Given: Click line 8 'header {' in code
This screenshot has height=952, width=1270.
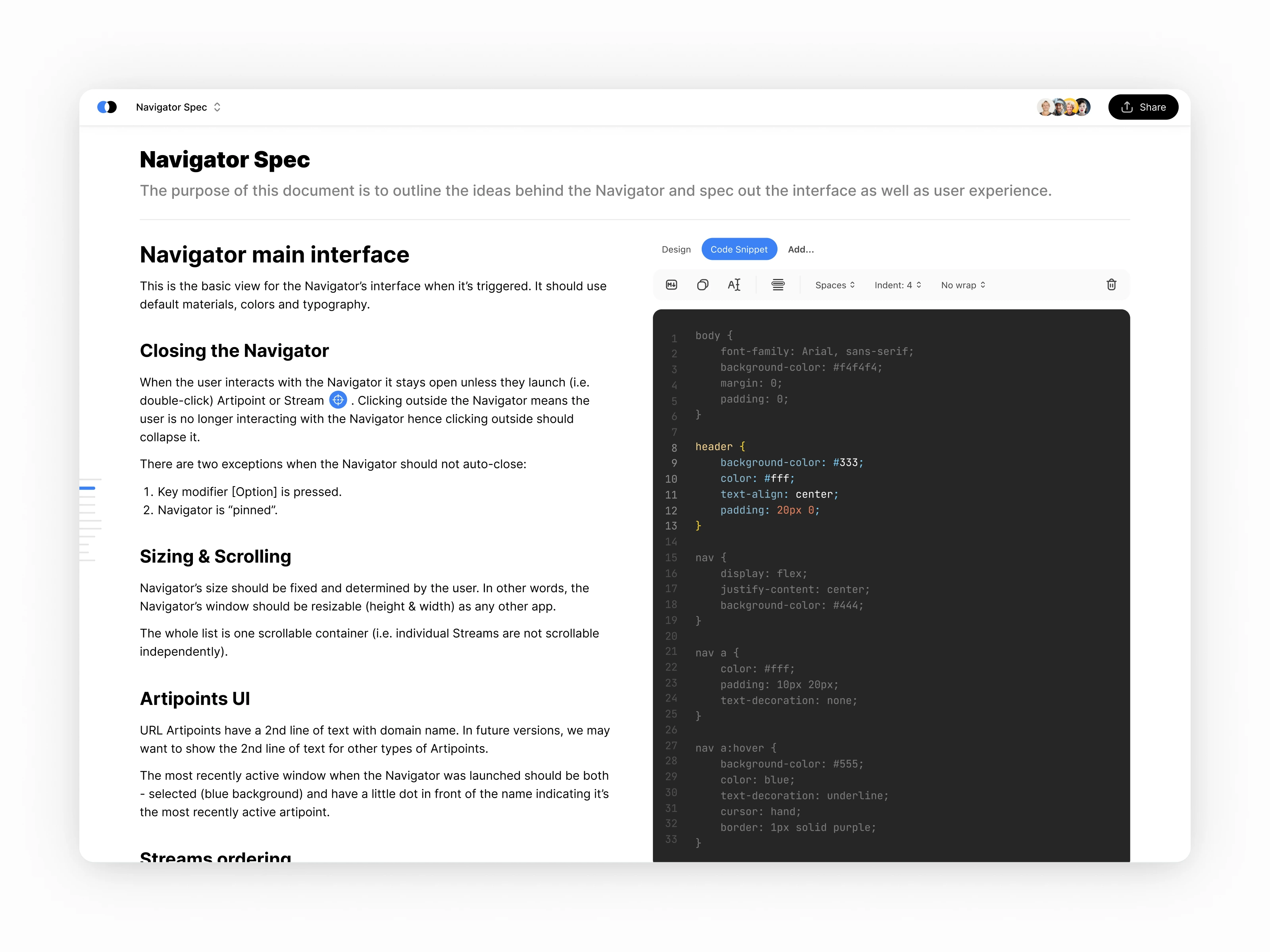Looking at the screenshot, I should [720, 446].
